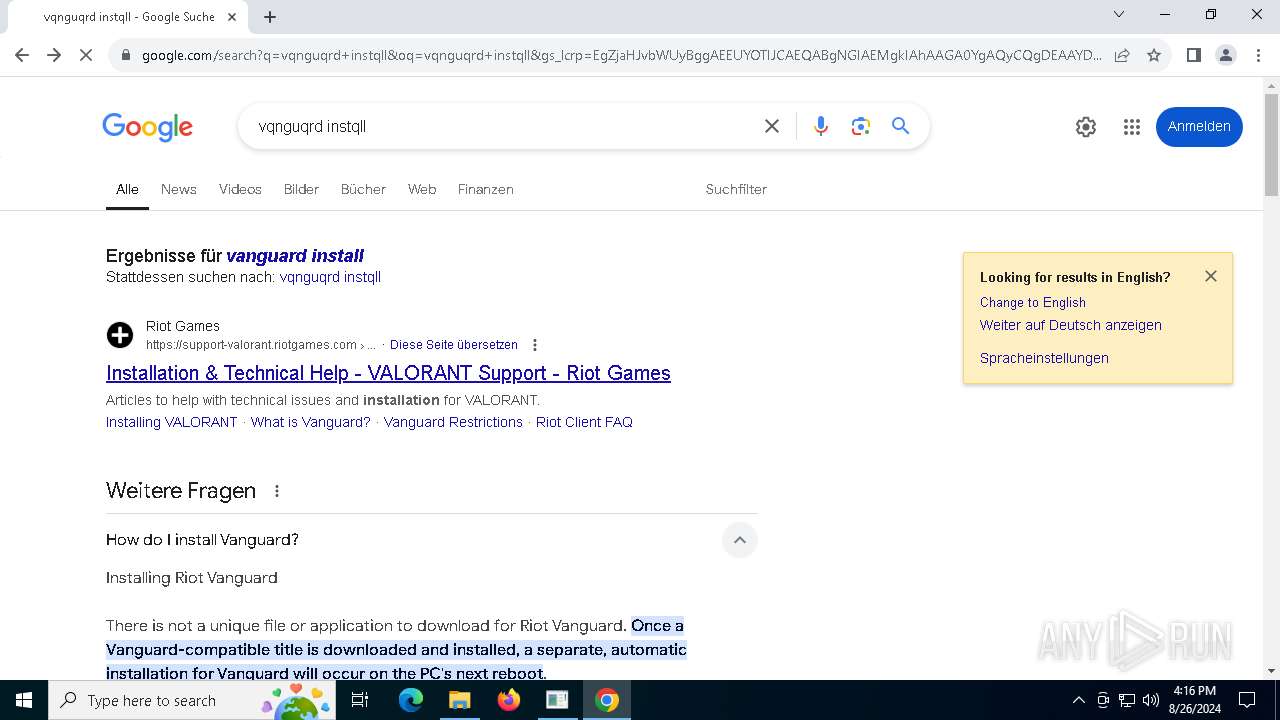Collapse 'How do I install Vanguard?' question

point(739,540)
